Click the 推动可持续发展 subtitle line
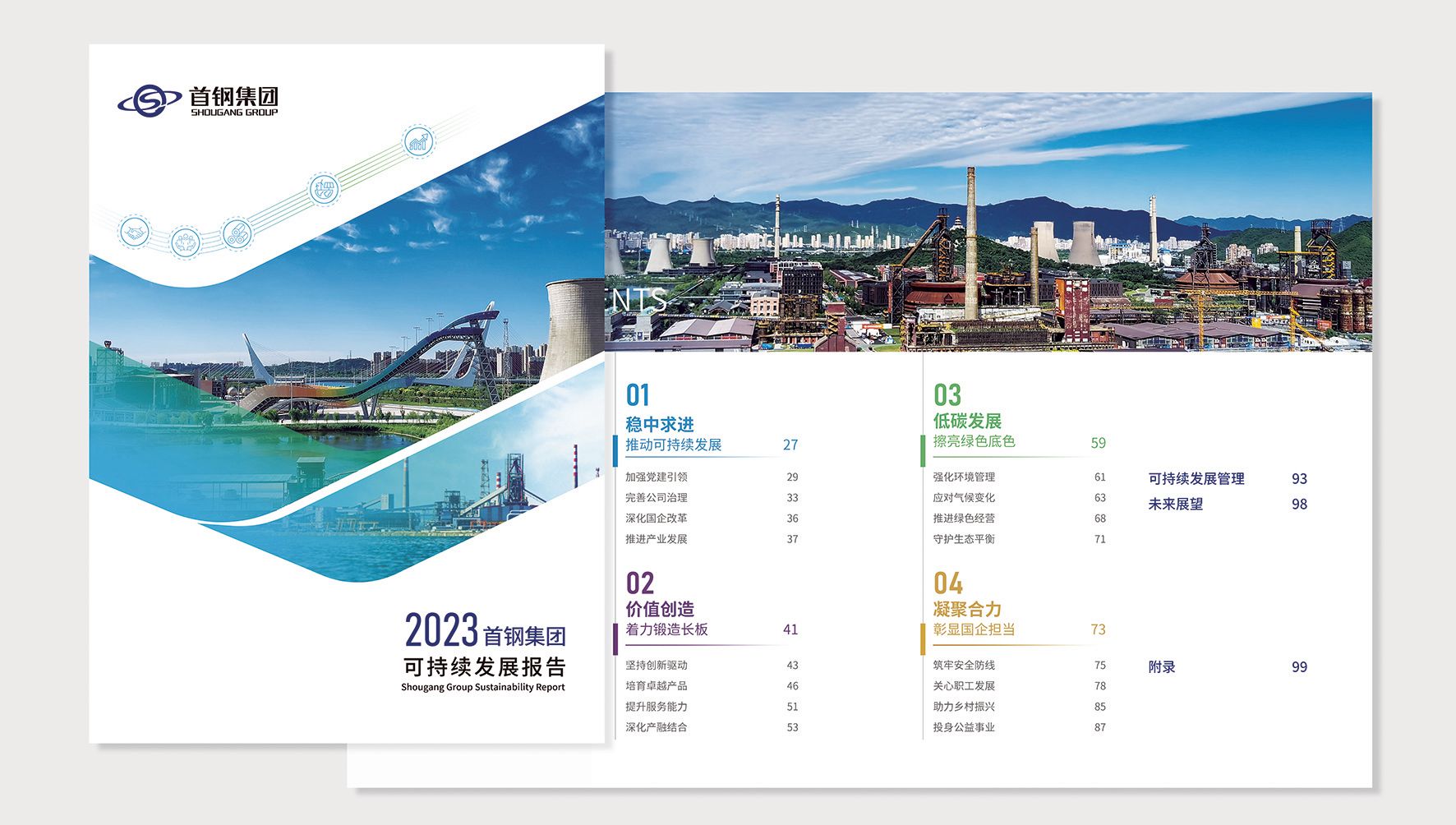The height and width of the screenshot is (825, 1456). [x=674, y=445]
